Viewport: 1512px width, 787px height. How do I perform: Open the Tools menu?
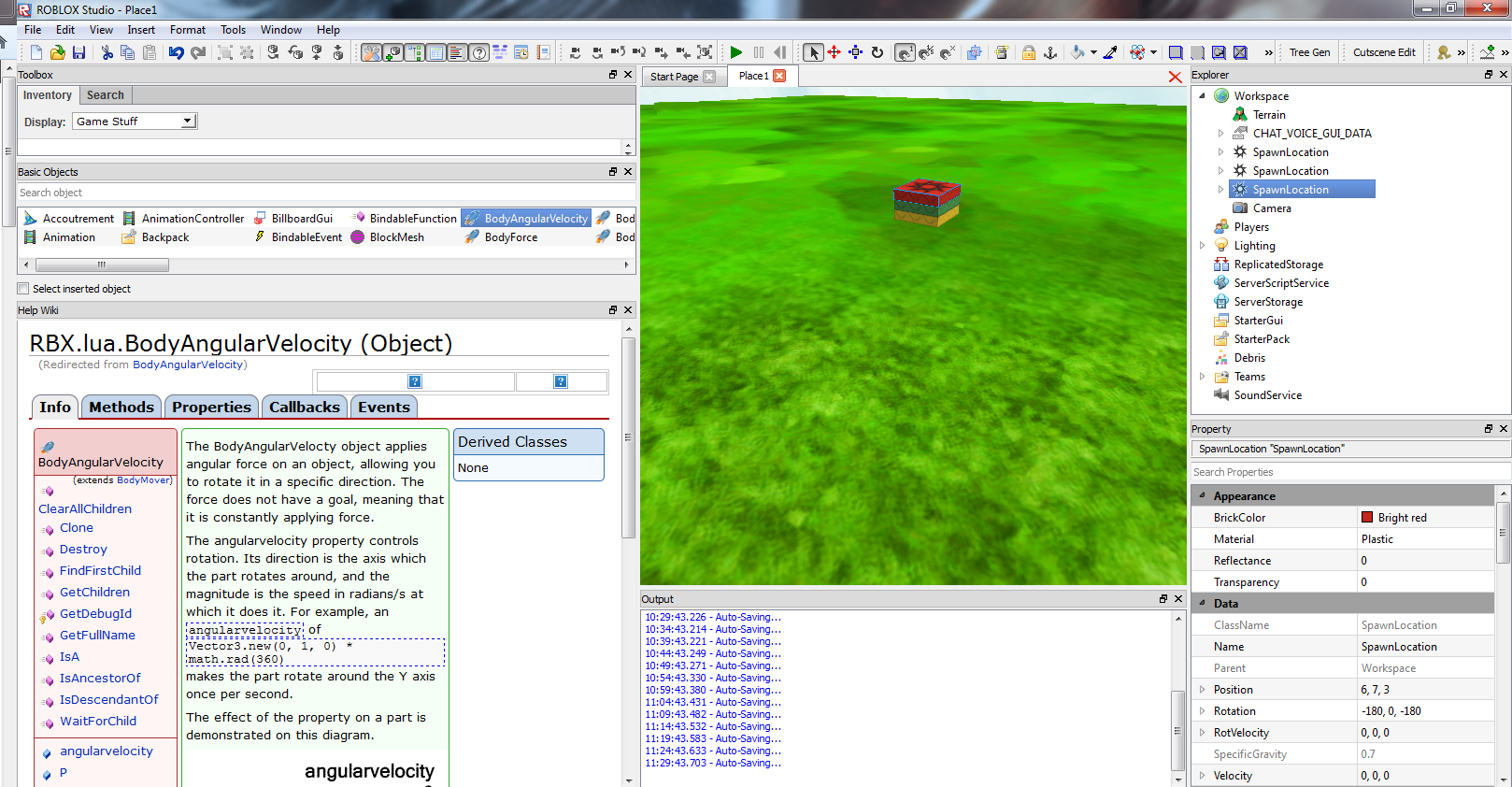(234, 30)
